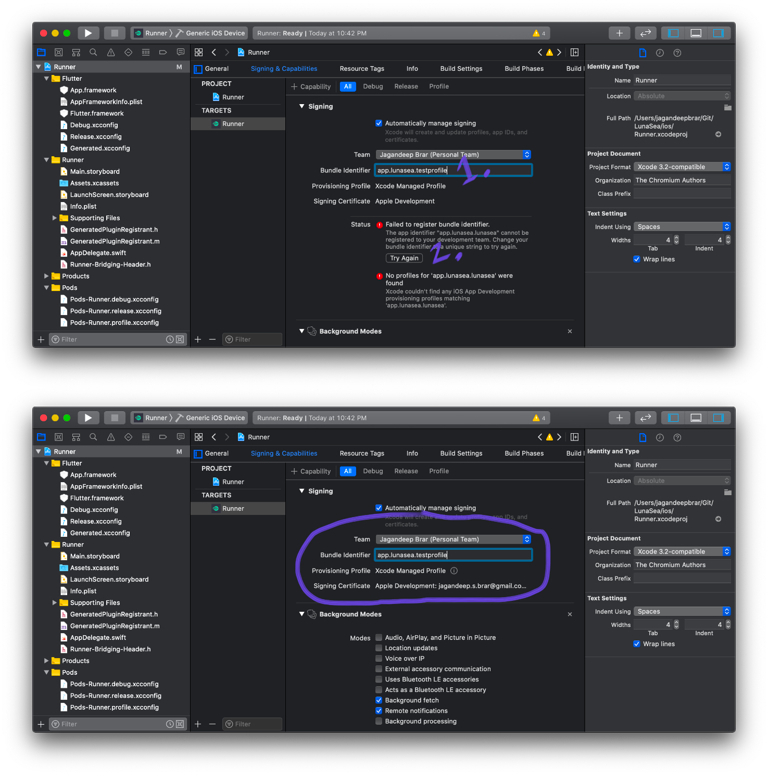Enable Voice over IP background mode
The height and width of the screenshot is (781, 768).
(379, 658)
